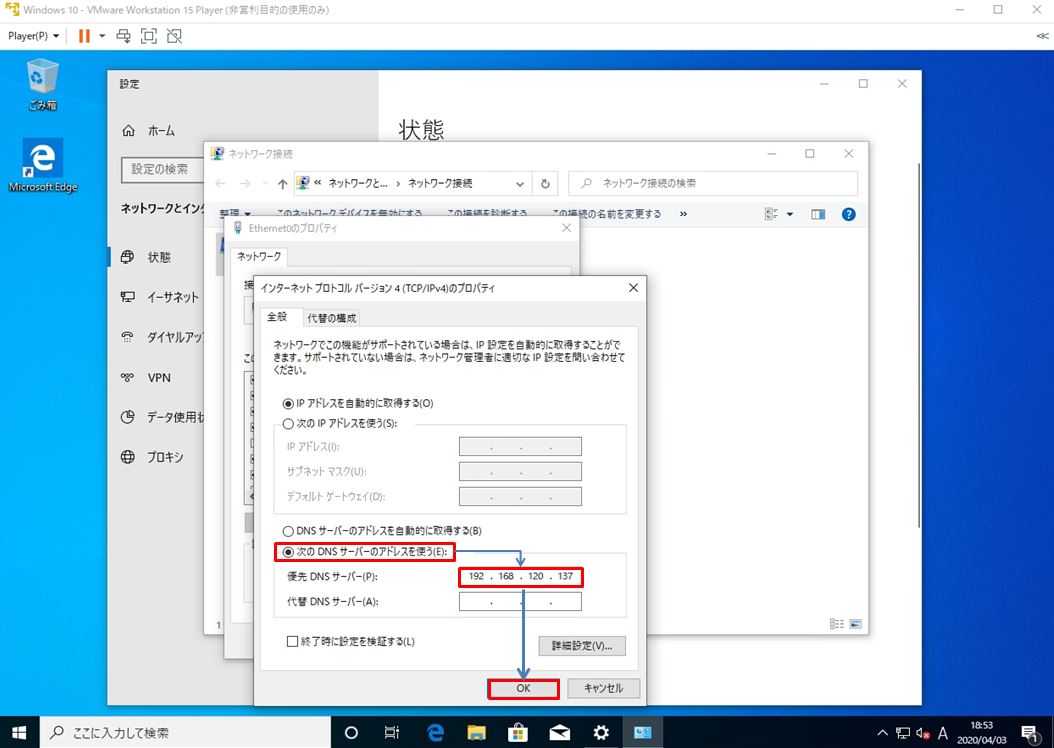Select IPアドレスを自動的に取得する radio button

point(288,404)
